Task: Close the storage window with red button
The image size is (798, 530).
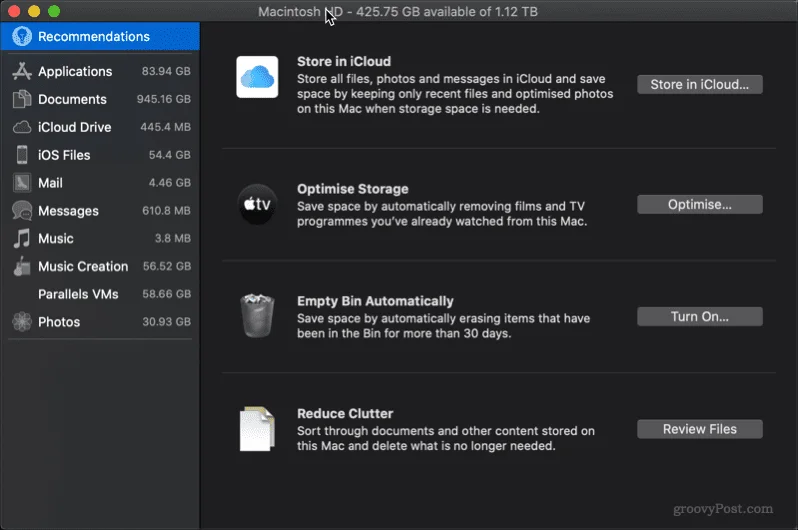Action: coord(14,11)
